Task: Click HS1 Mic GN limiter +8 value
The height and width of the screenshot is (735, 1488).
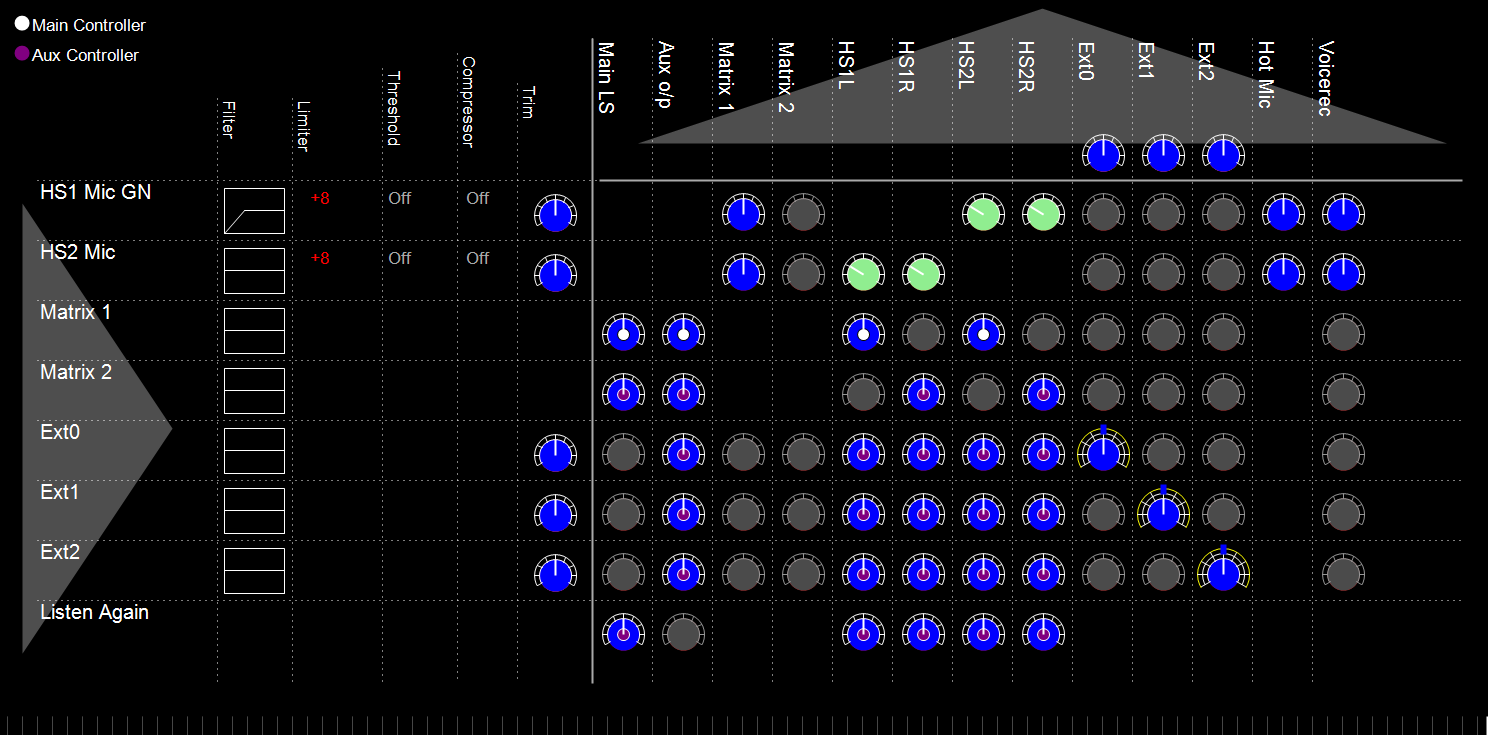Action: (x=320, y=198)
